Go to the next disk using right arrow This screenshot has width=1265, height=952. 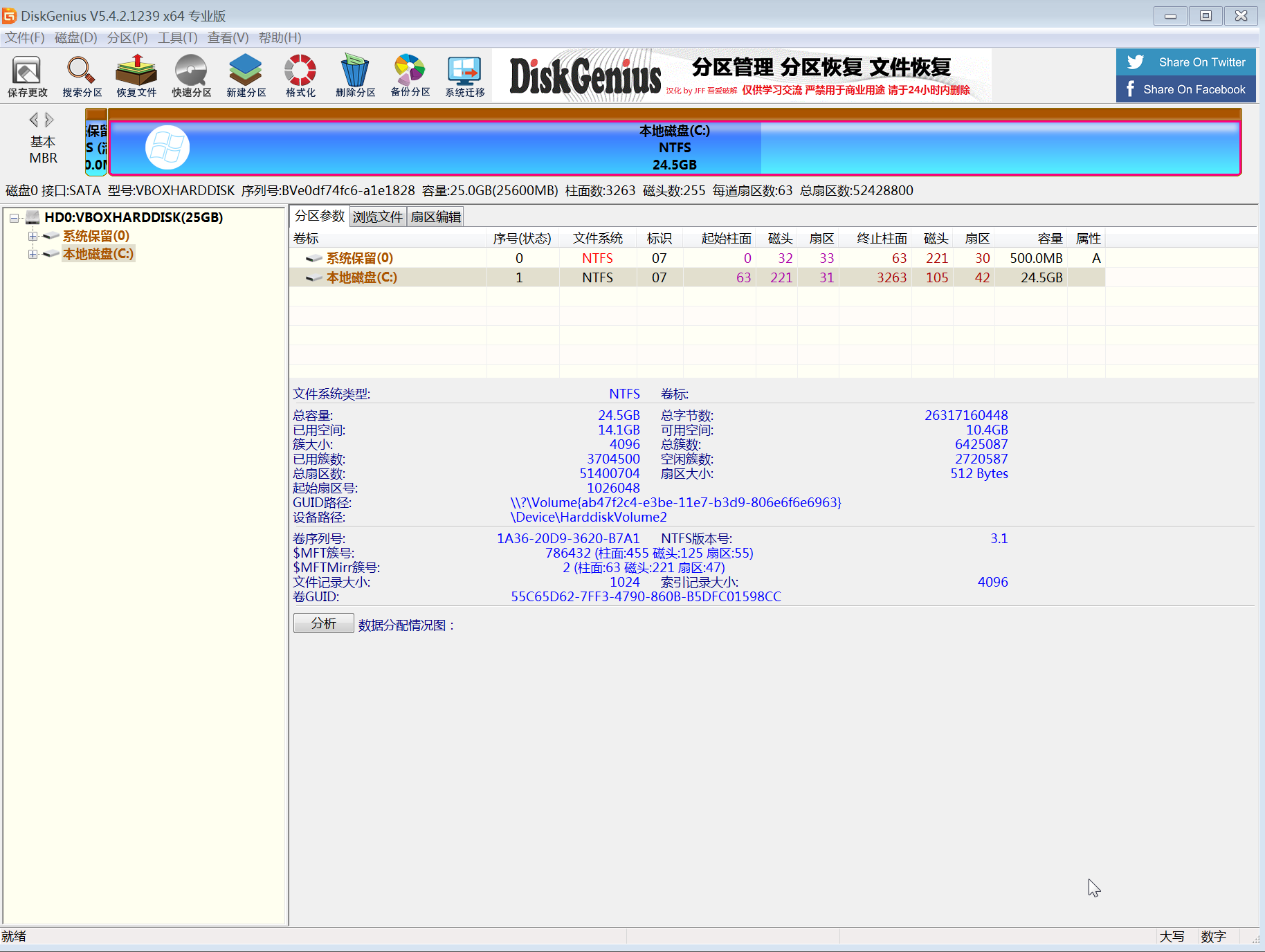tap(50, 120)
